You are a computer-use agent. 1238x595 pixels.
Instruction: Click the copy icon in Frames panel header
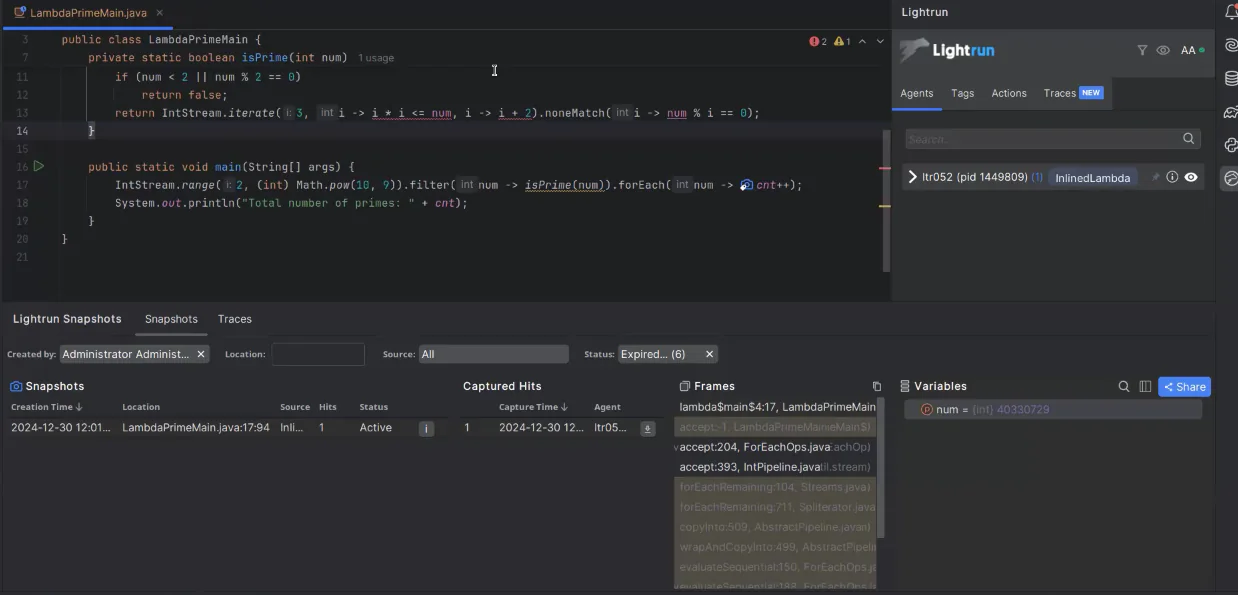point(876,385)
